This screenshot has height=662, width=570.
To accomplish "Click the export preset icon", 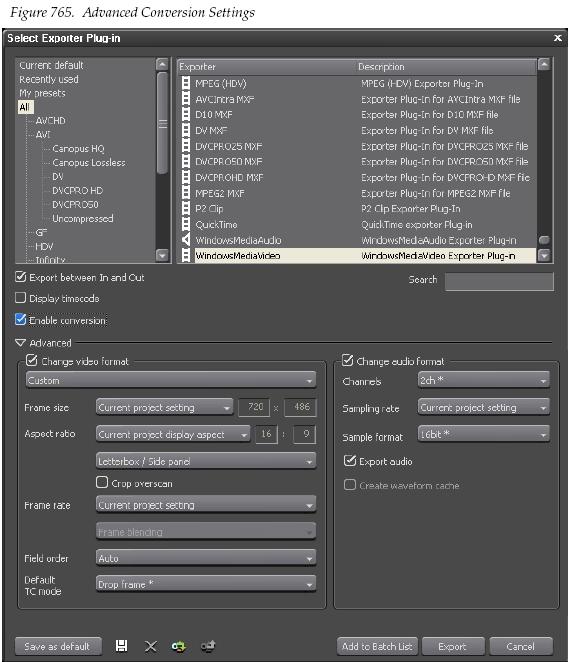I will 208,646.
